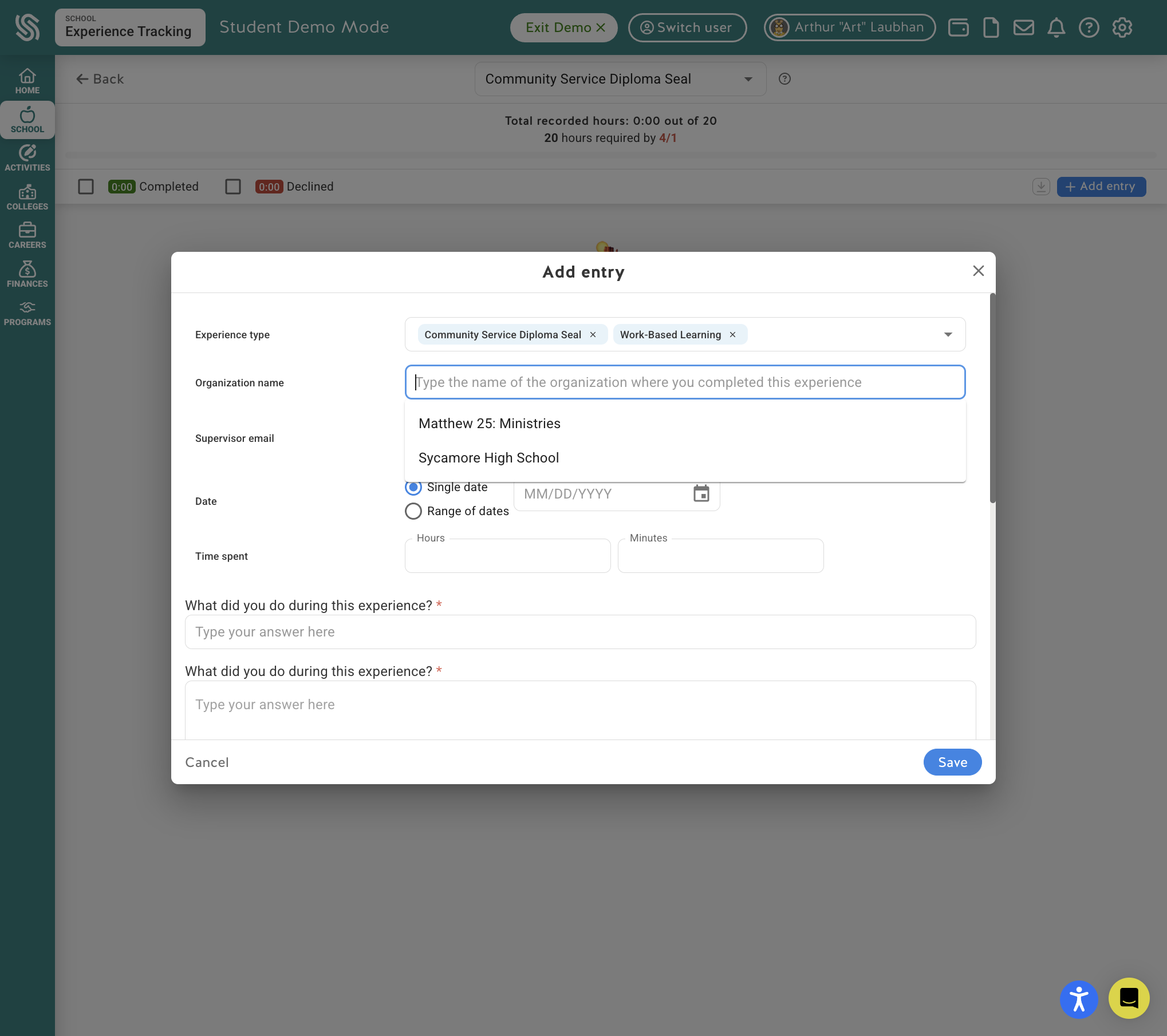Click the Hours input field
The height and width of the screenshot is (1036, 1167).
pos(507,556)
